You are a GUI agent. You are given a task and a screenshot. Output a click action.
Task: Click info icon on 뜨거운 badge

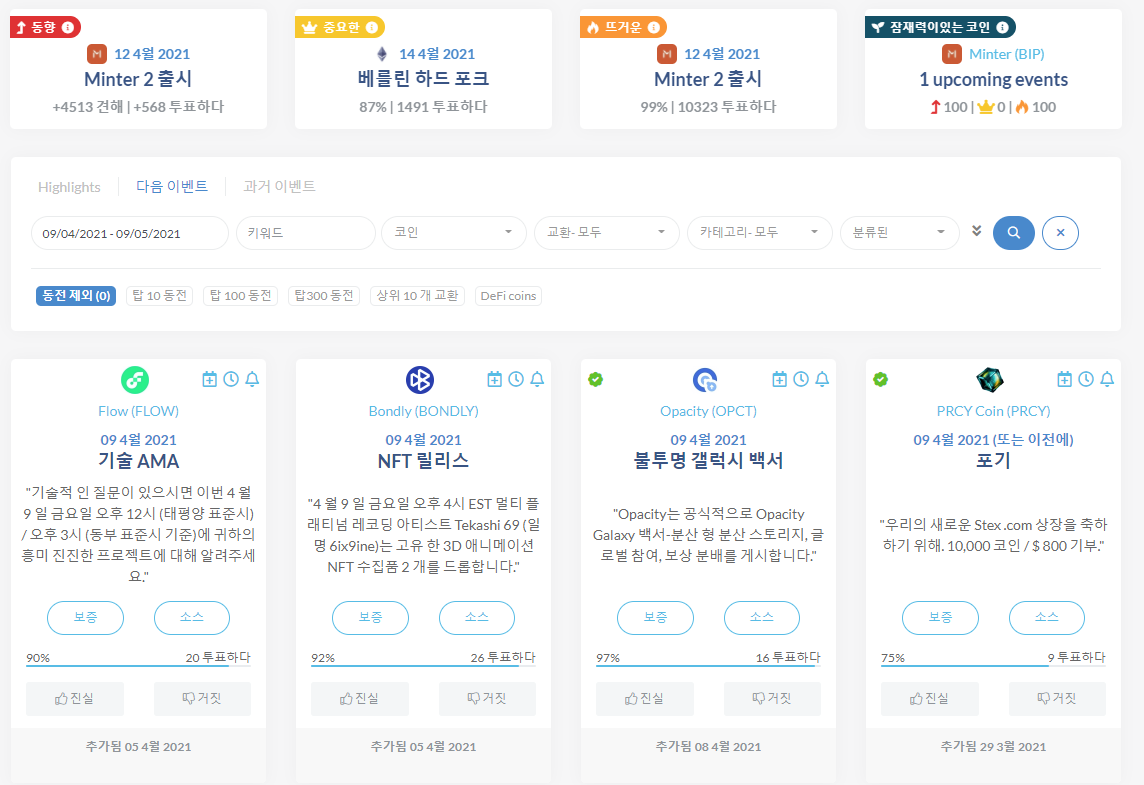[x=654, y=28]
